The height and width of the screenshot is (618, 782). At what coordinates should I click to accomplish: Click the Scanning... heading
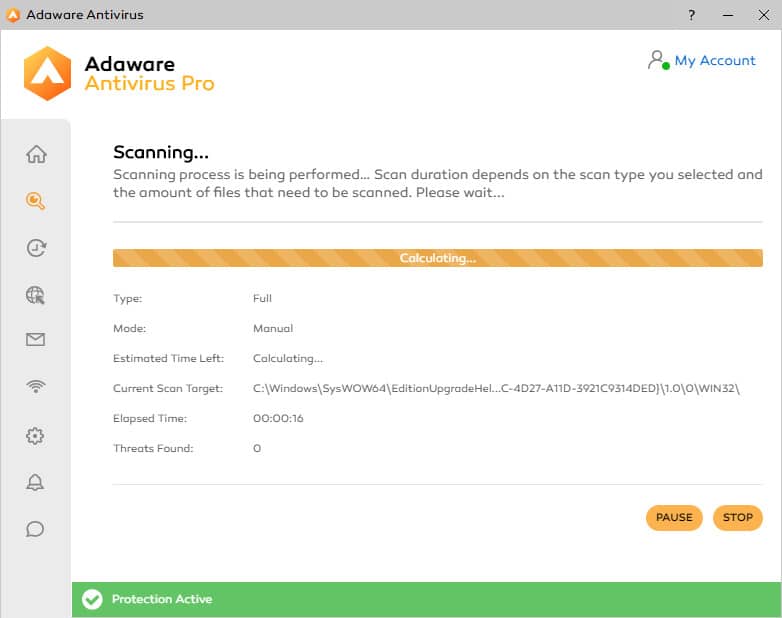click(x=161, y=152)
